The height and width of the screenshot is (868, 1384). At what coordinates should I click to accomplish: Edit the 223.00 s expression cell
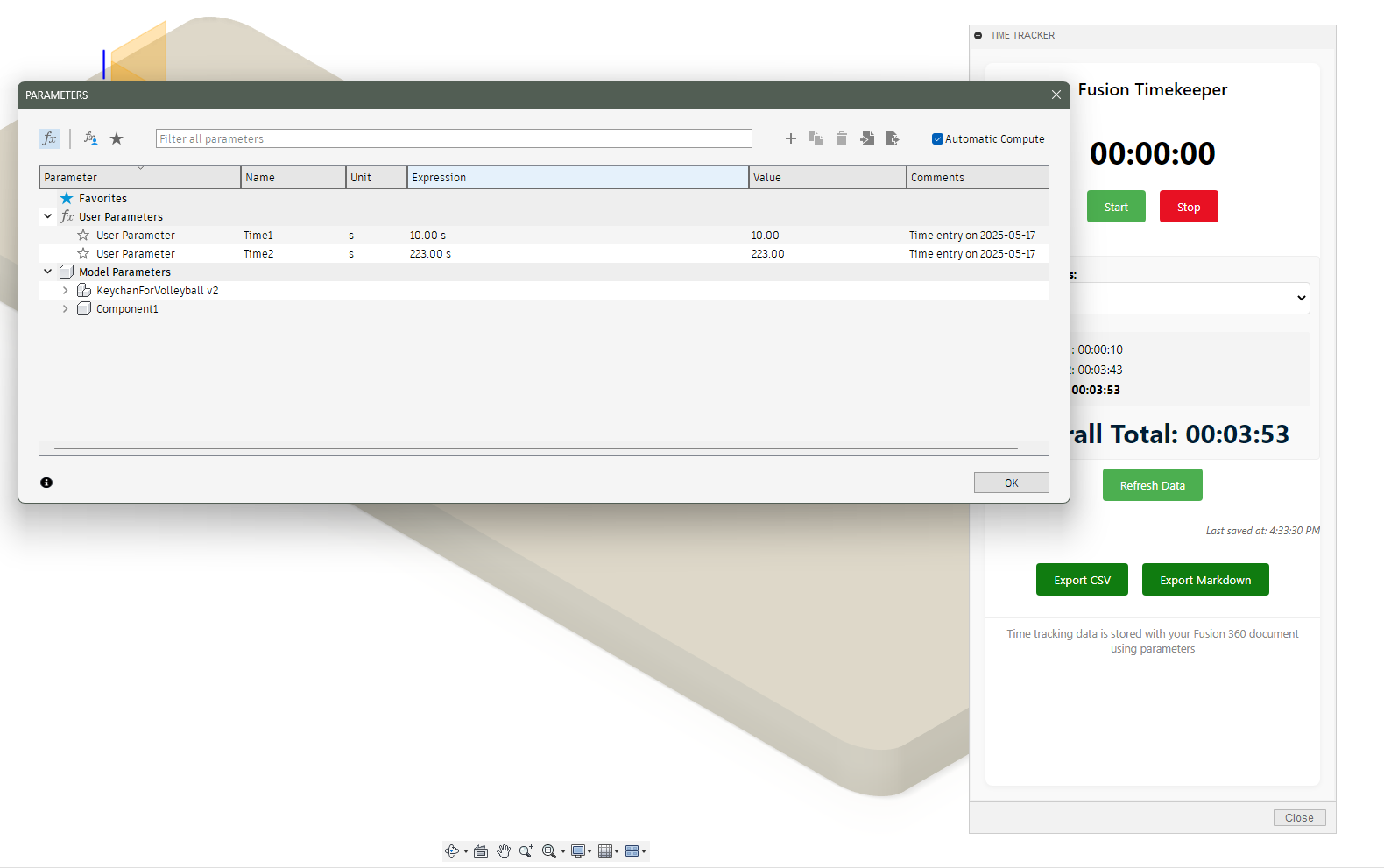[578, 253]
